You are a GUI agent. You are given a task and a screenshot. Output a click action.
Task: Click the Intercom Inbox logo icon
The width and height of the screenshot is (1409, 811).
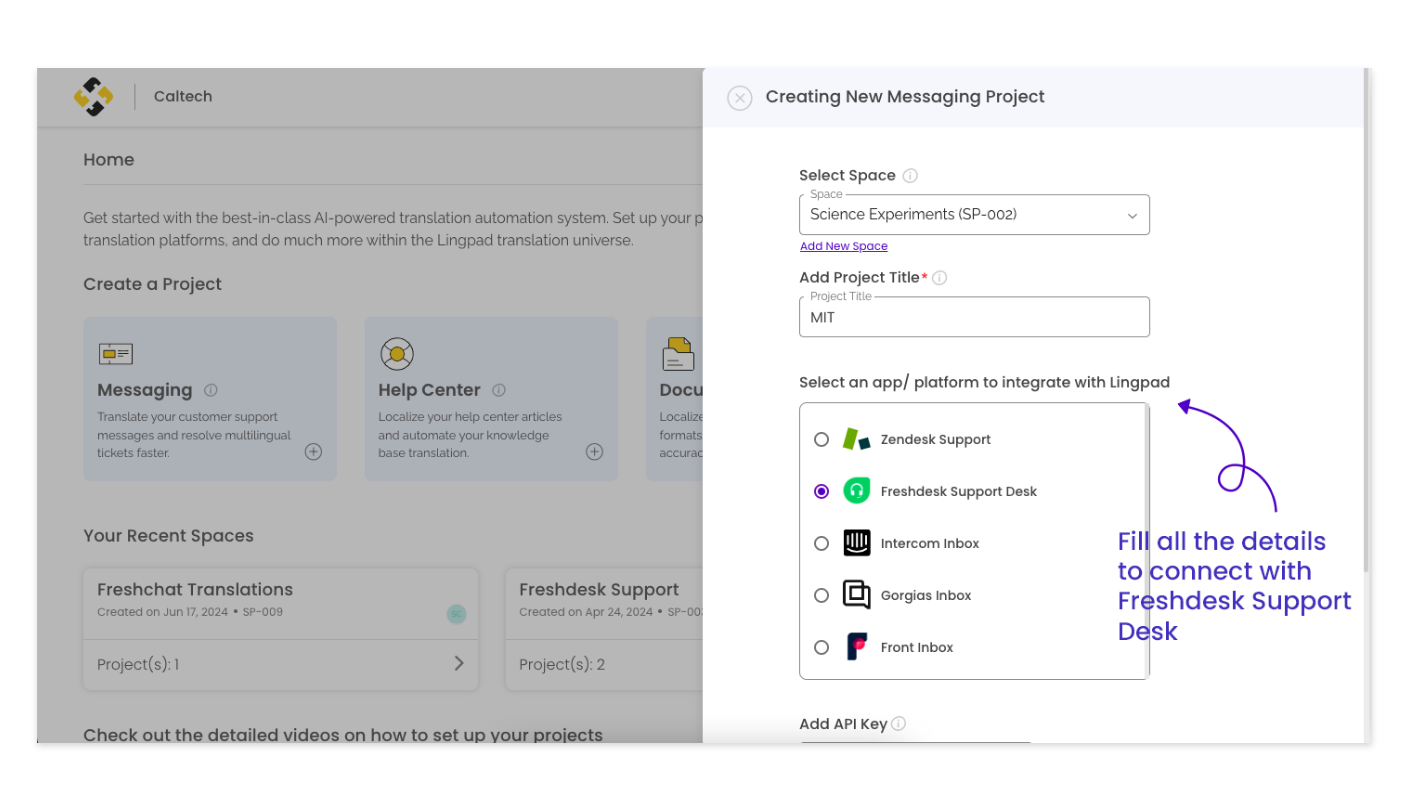pyautogui.click(x=857, y=543)
